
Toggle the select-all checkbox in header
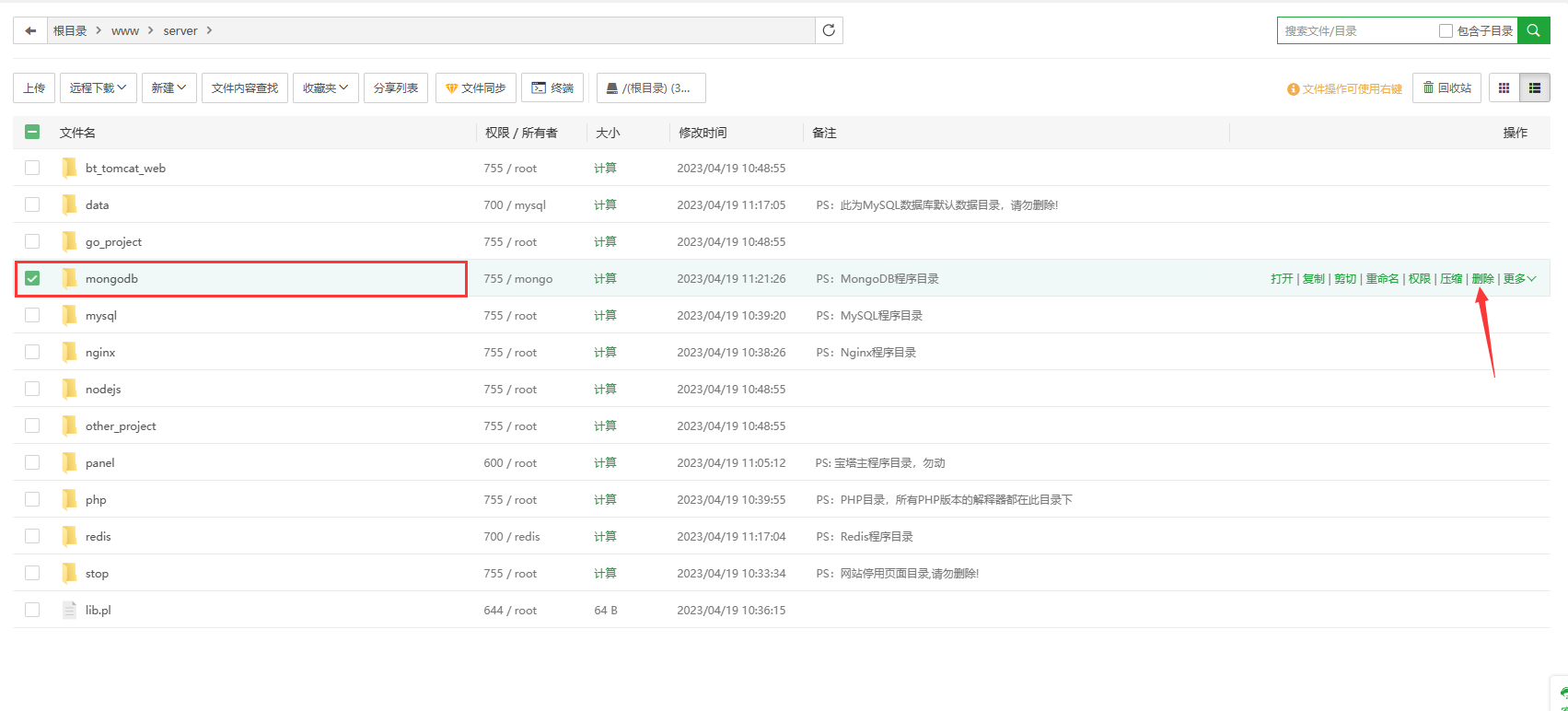click(32, 132)
